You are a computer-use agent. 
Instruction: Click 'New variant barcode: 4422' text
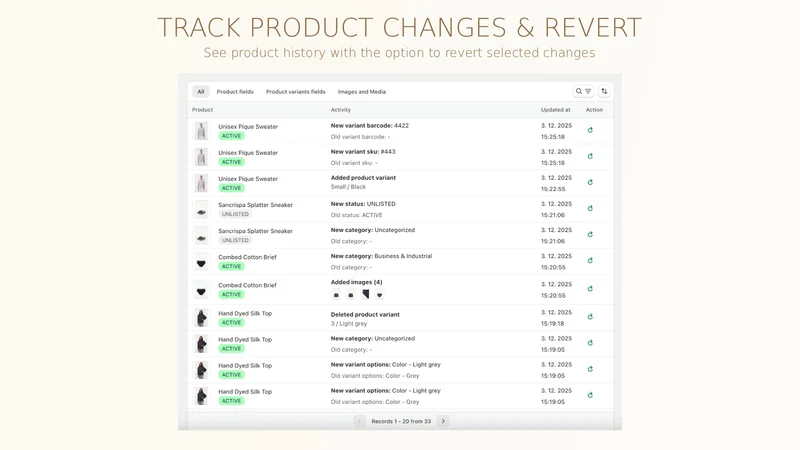click(x=369, y=126)
